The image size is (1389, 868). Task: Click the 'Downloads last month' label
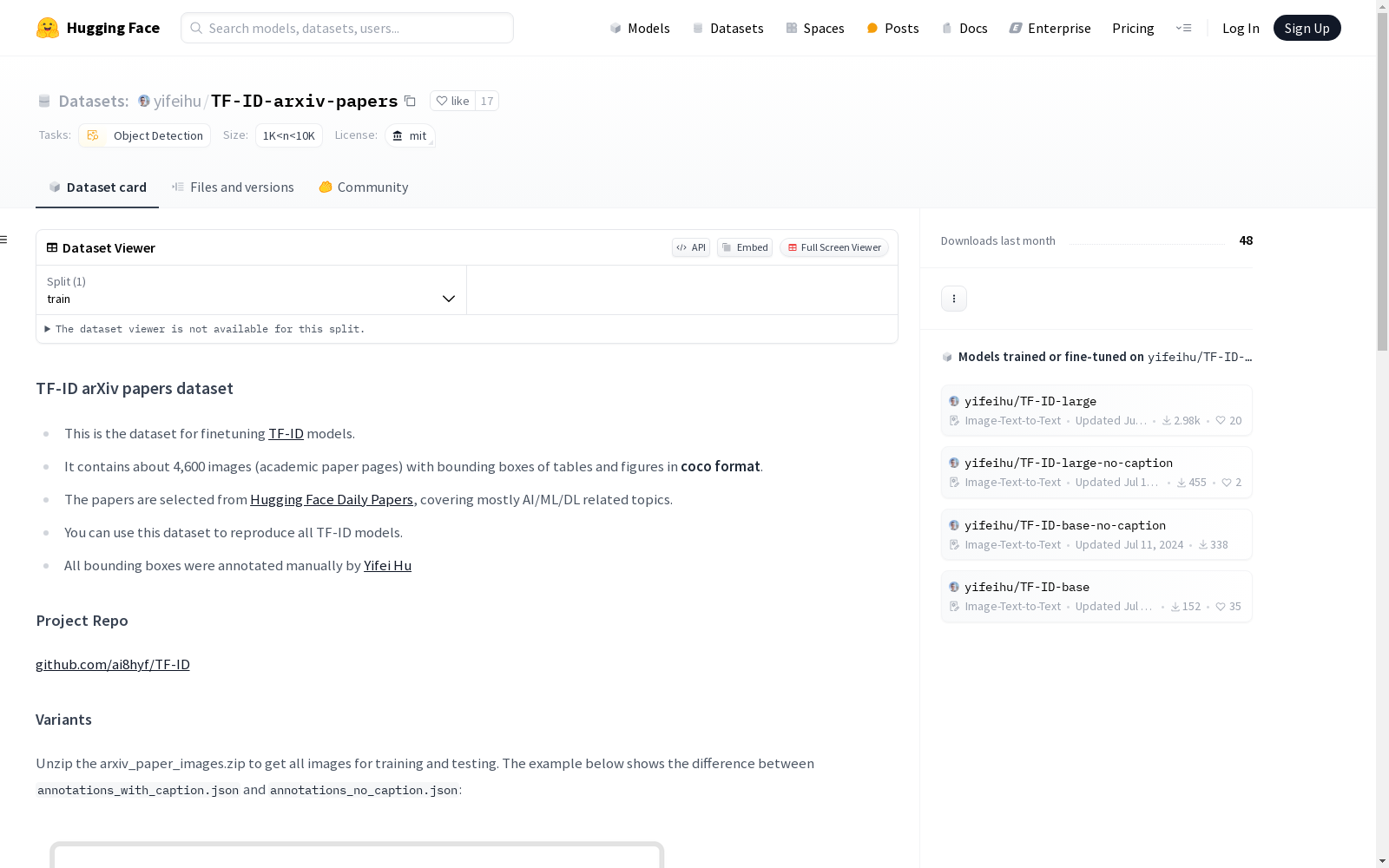pyautogui.click(x=998, y=240)
